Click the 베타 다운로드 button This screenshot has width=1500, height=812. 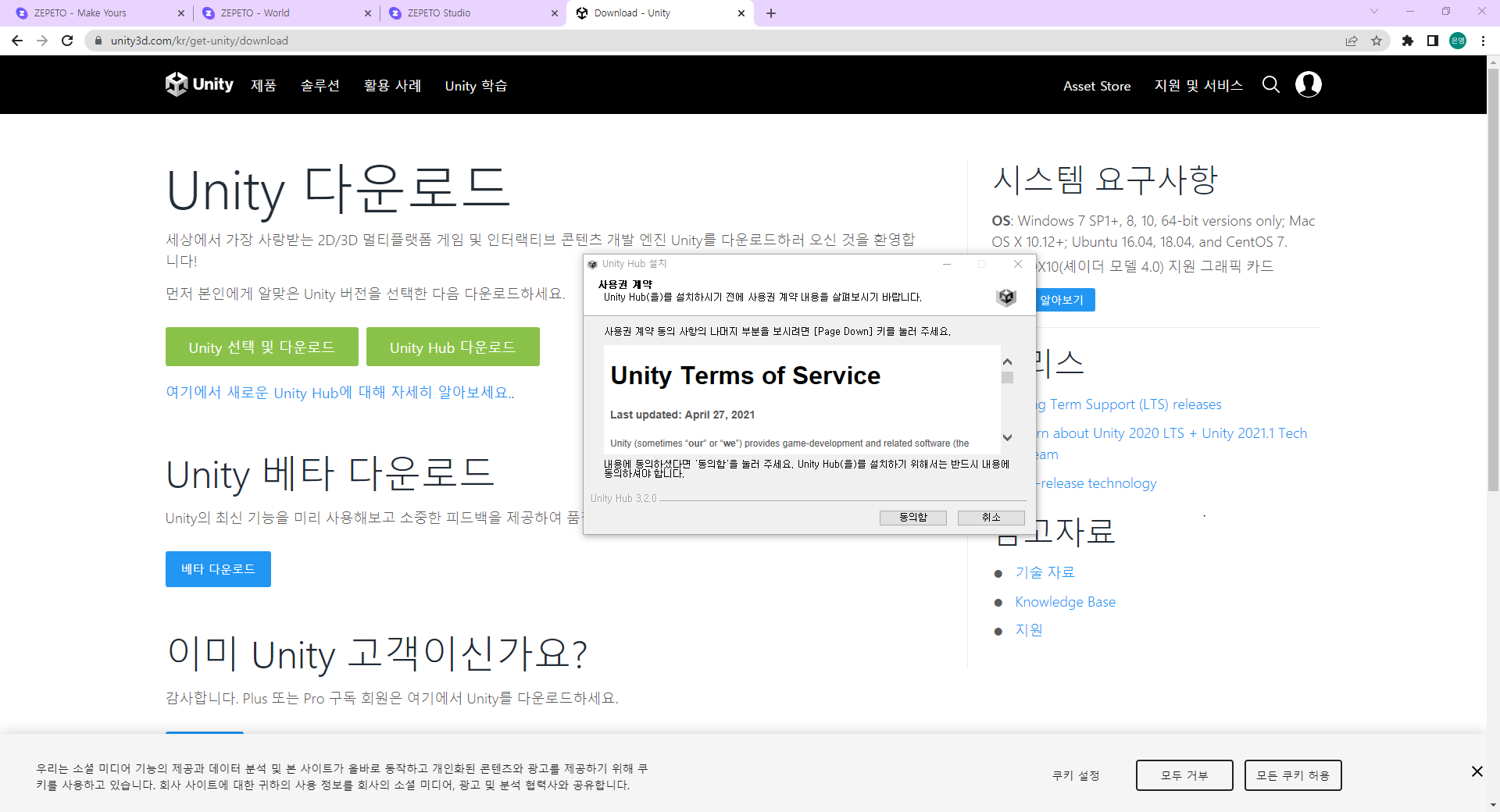coord(218,569)
